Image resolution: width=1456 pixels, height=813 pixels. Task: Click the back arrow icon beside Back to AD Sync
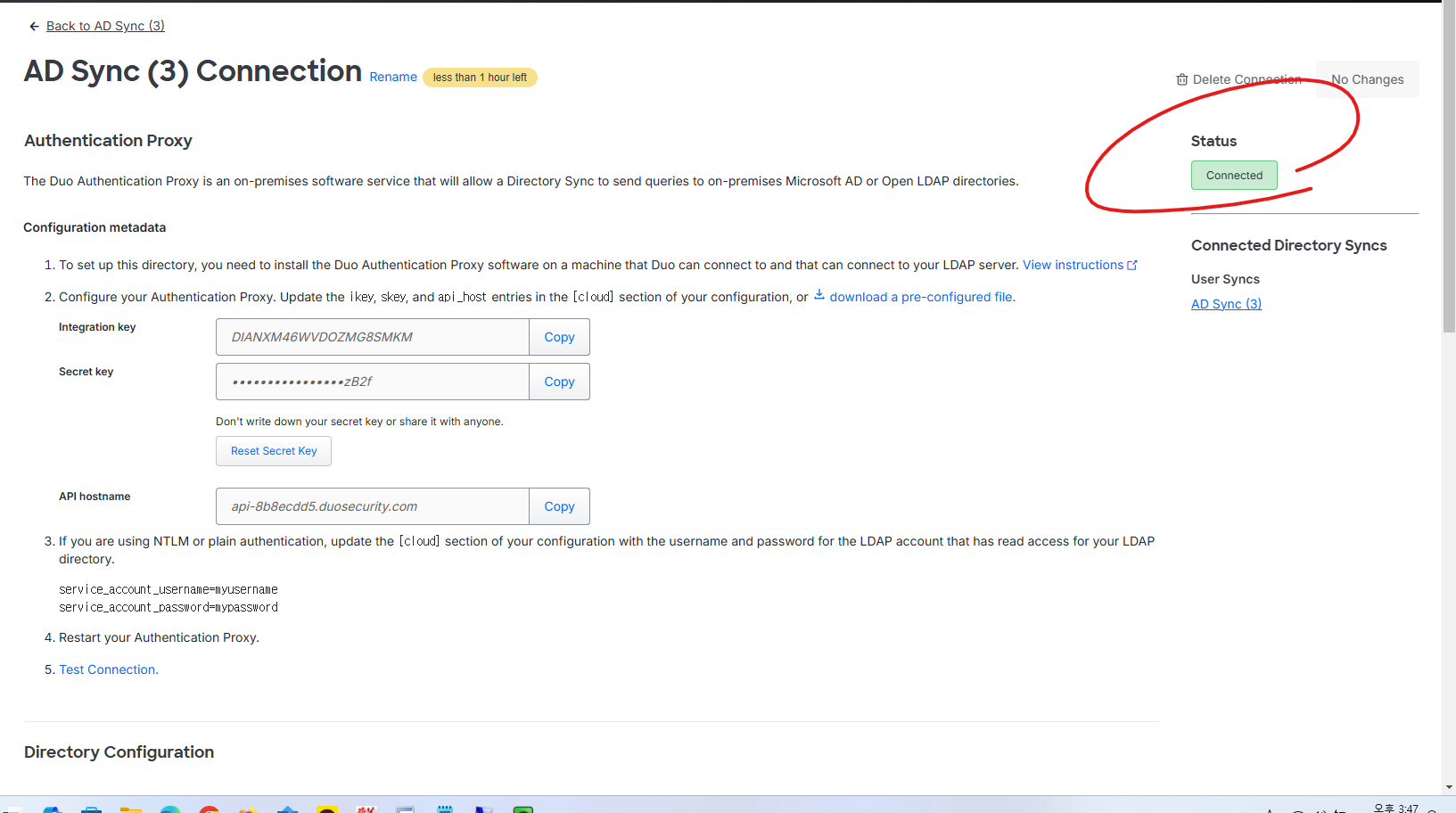click(34, 27)
